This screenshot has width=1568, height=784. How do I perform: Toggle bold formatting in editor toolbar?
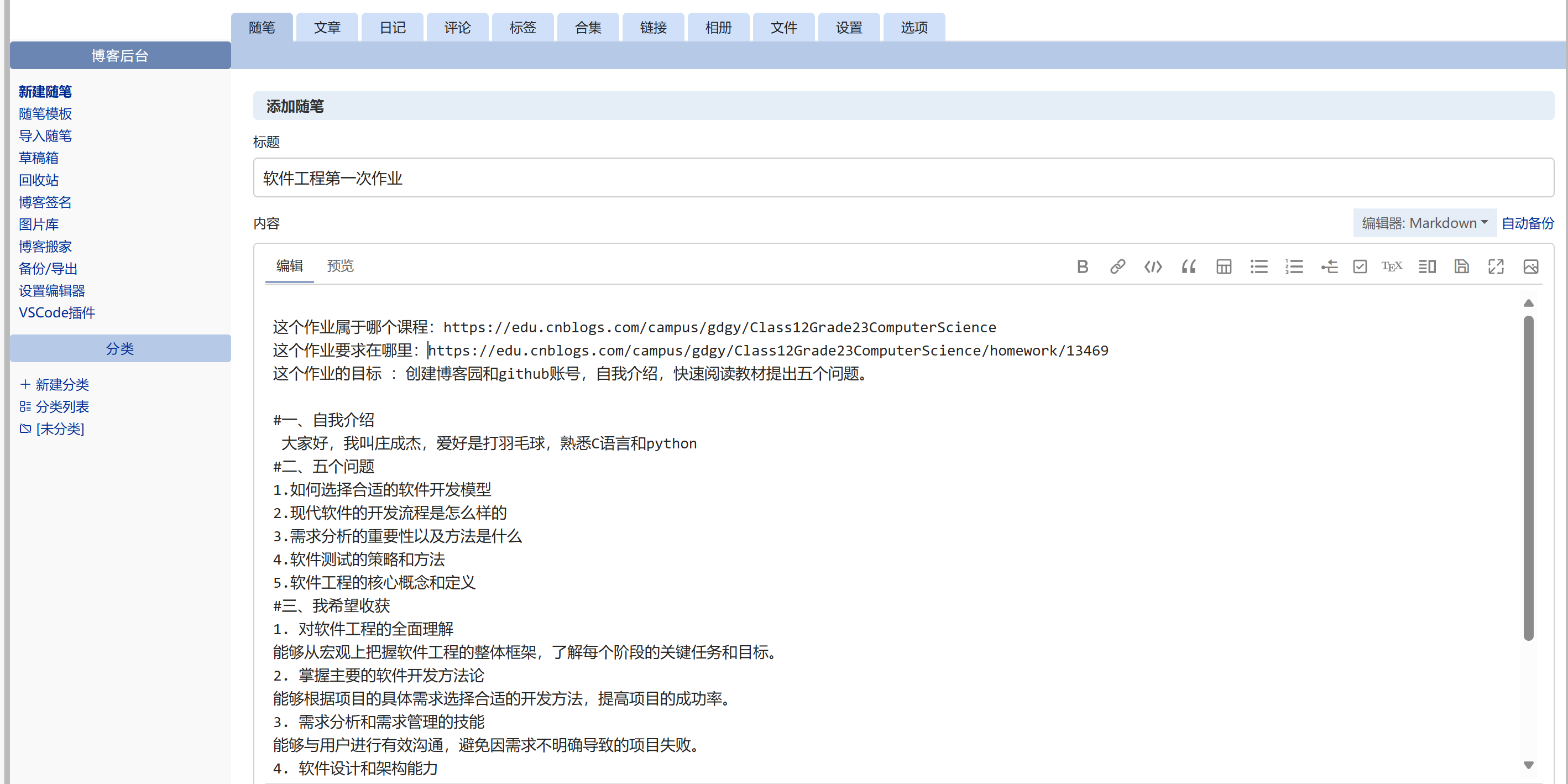(x=1082, y=266)
